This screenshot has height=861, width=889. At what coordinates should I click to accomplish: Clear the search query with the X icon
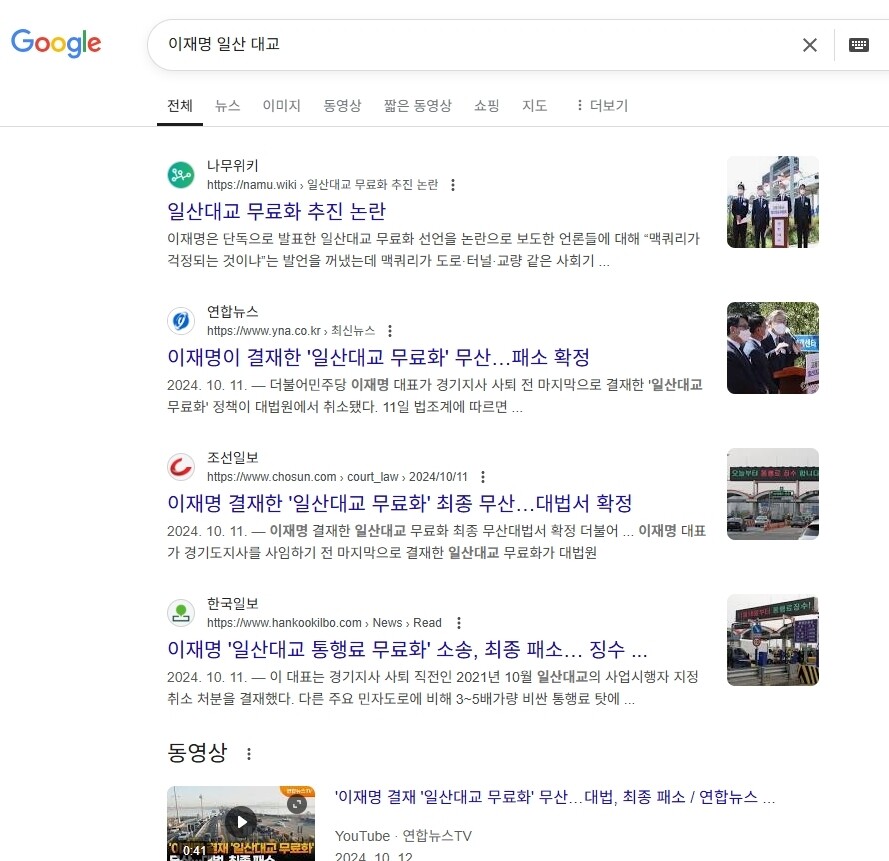810,45
